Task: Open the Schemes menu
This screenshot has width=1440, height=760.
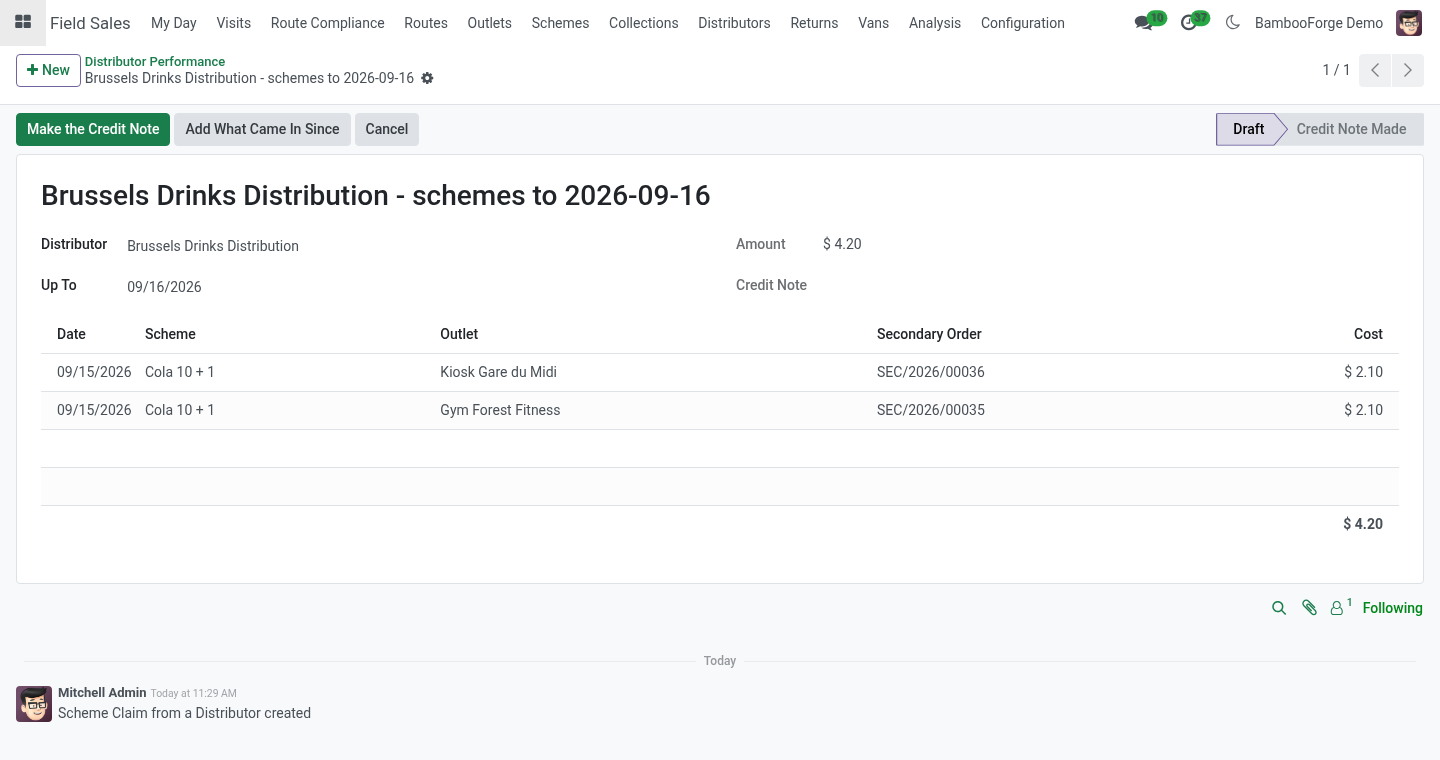Action: coord(560,23)
